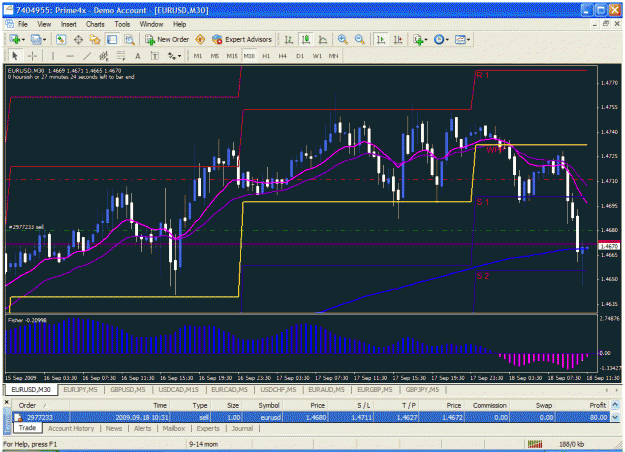Switch to the GBPUSD,M5 chart tab
This screenshot has width=625, height=452.
(x=128, y=390)
